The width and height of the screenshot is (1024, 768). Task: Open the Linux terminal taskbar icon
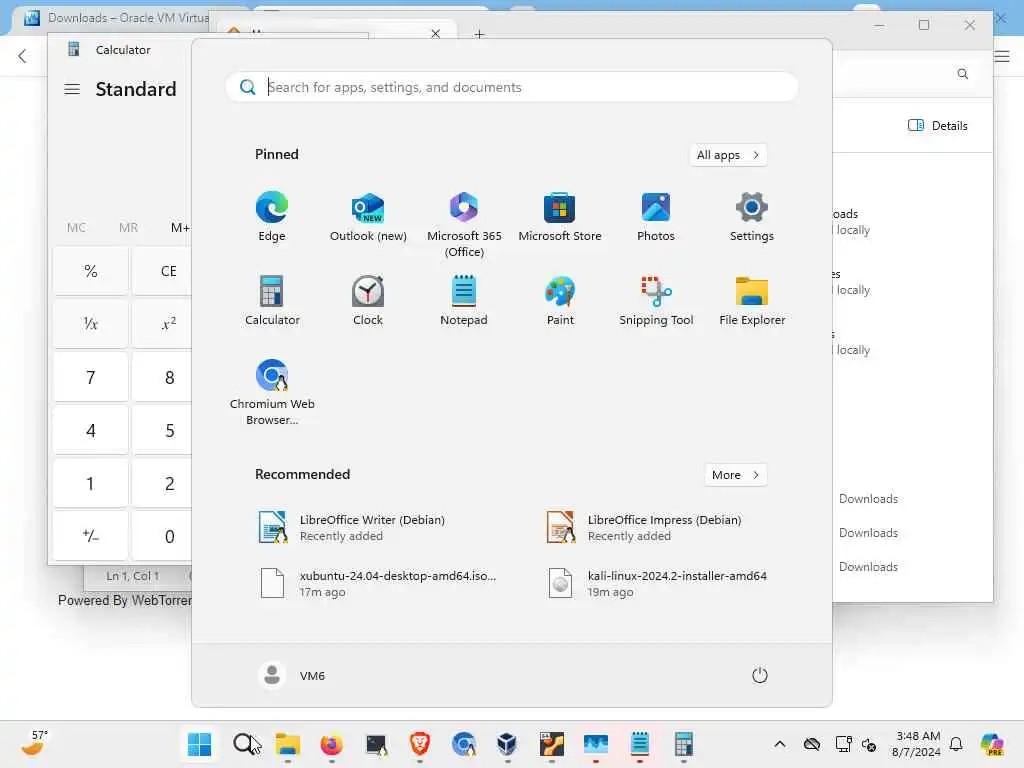376,744
